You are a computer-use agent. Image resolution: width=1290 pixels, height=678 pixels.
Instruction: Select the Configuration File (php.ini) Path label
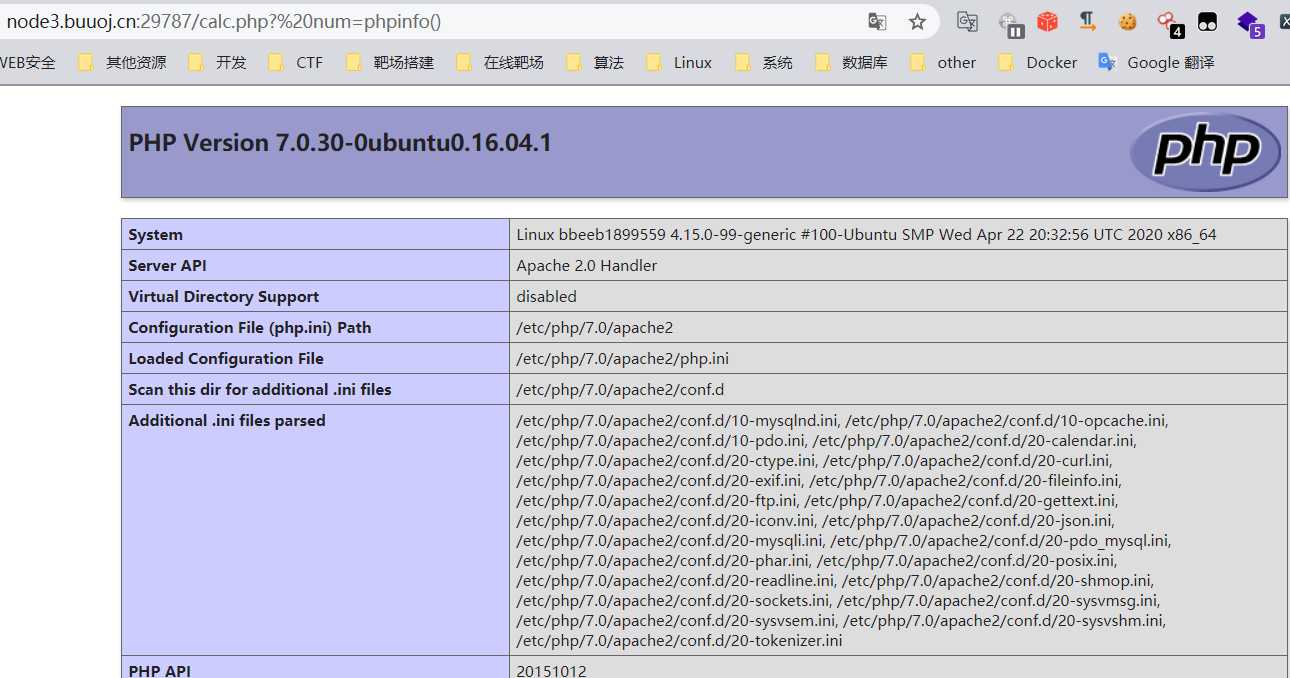click(249, 328)
